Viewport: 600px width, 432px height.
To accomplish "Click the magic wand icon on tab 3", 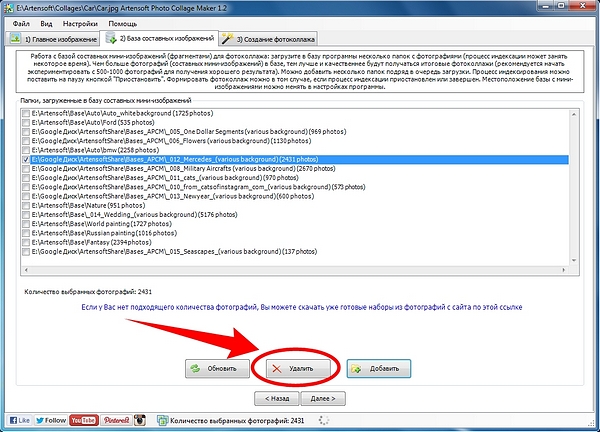I will pyautogui.click(x=228, y=39).
